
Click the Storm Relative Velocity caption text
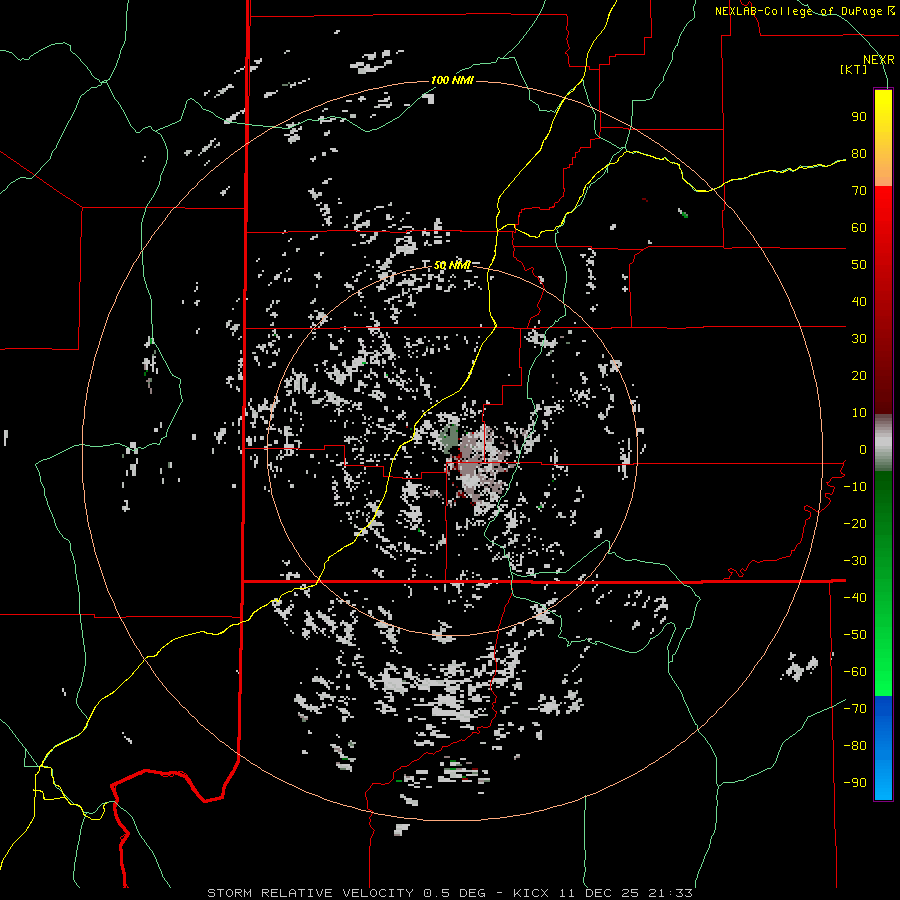click(449, 893)
